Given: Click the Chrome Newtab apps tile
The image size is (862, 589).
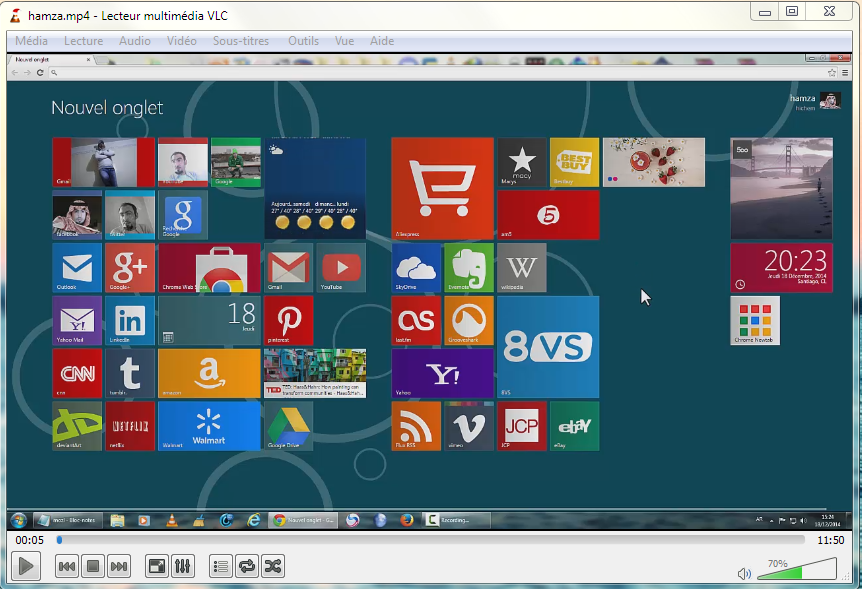Looking at the screenshot, I should (755, 321).
